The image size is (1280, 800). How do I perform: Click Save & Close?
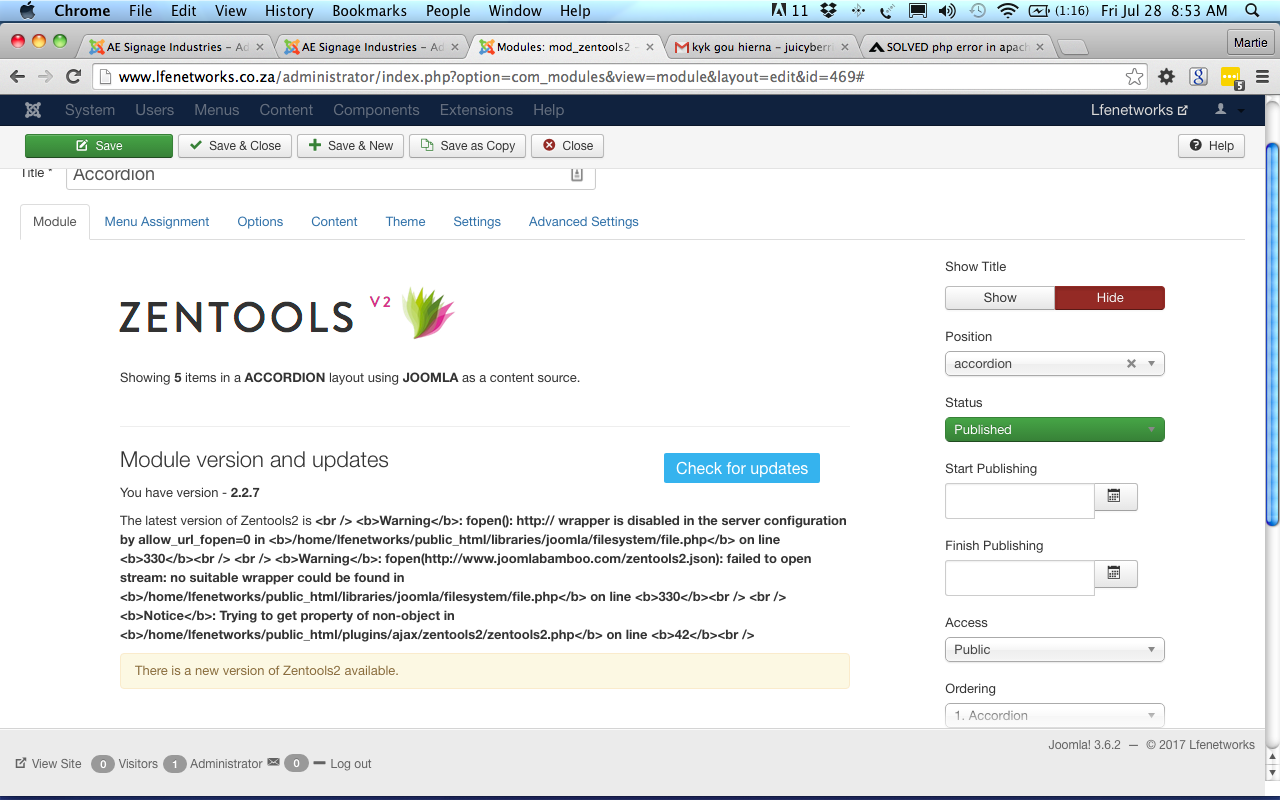(x=235, y=146)
